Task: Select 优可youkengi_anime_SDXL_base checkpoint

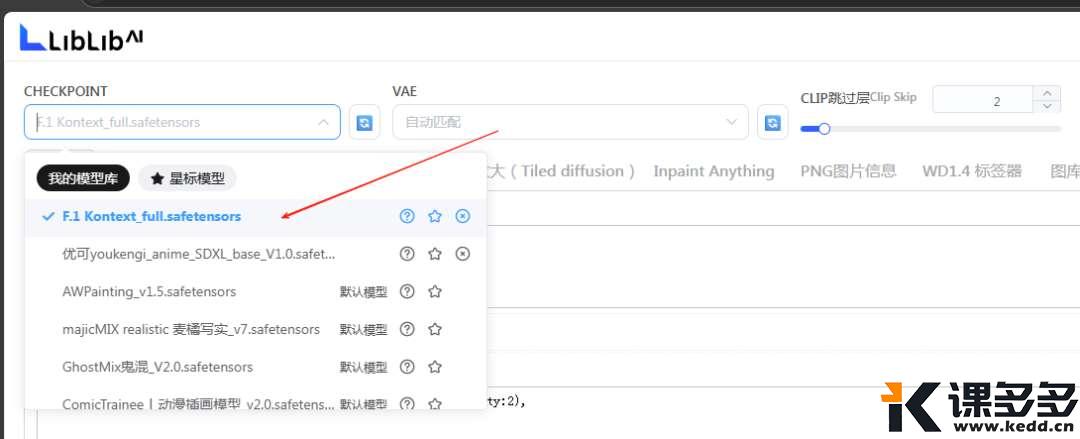Action: tap(255, 254)
